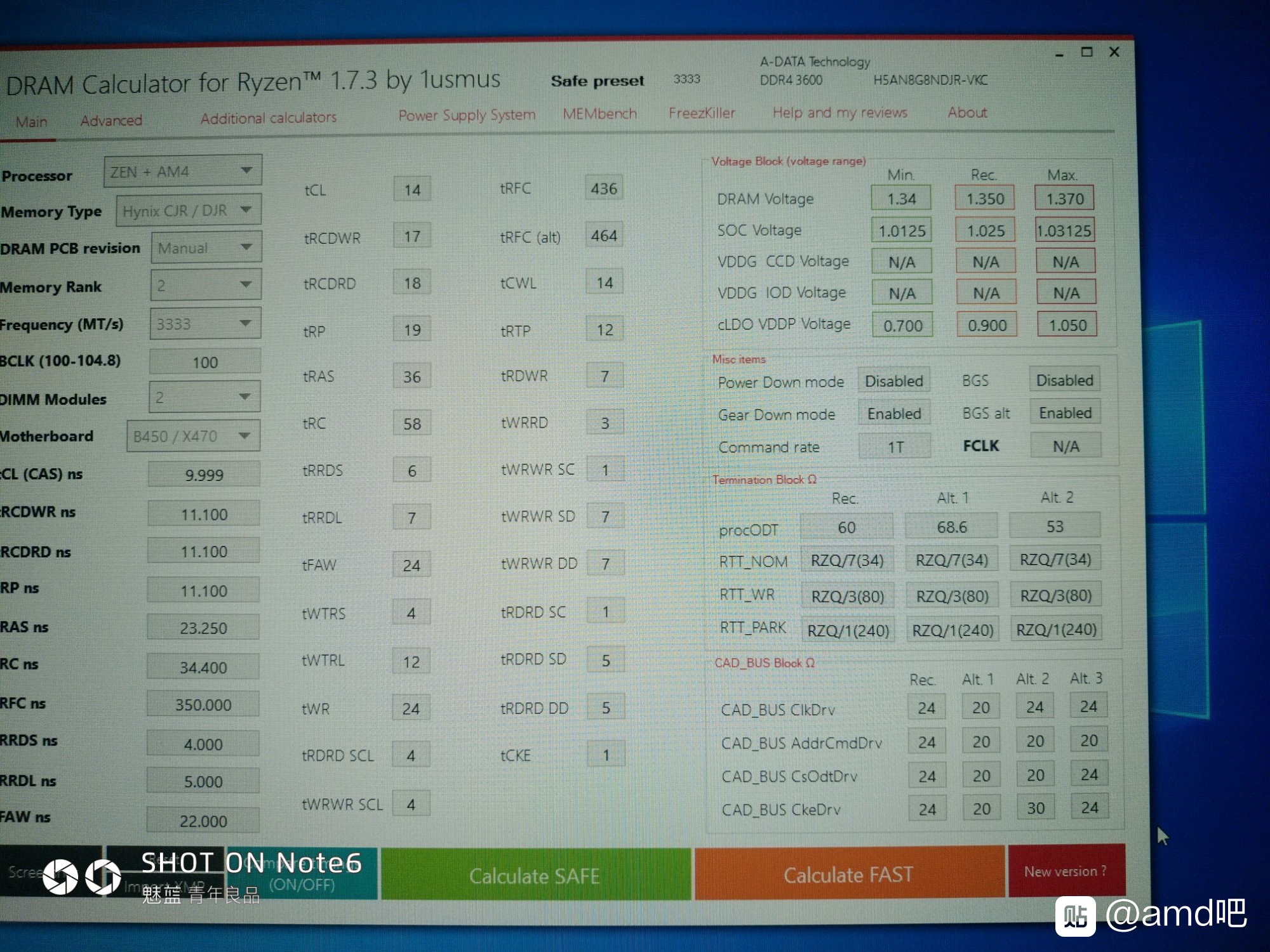Click the FAW ns field 22.000
Viewport: 1270px width, 952px height.
click(203, 820)
